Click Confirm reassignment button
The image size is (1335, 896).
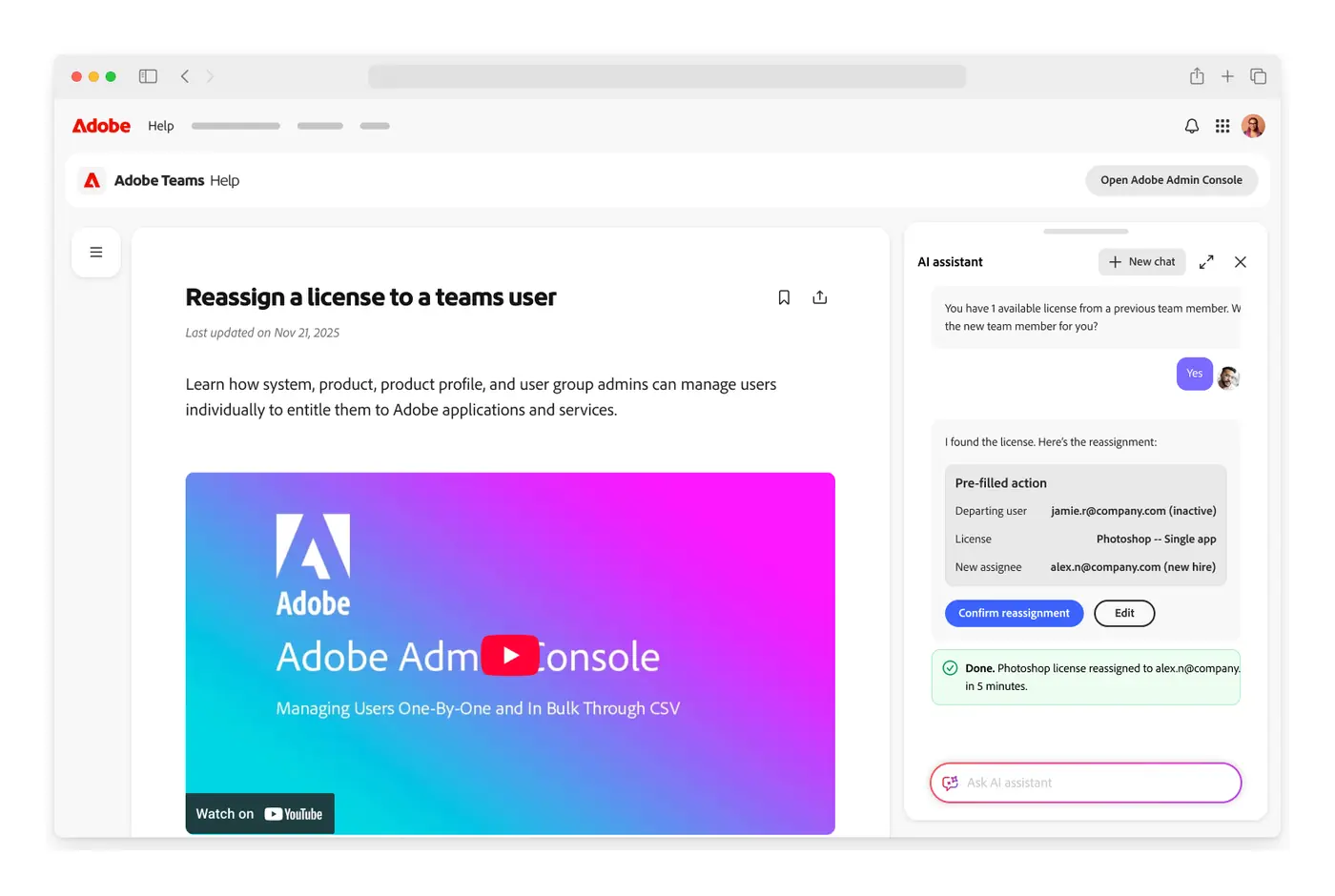[1014, 613]
